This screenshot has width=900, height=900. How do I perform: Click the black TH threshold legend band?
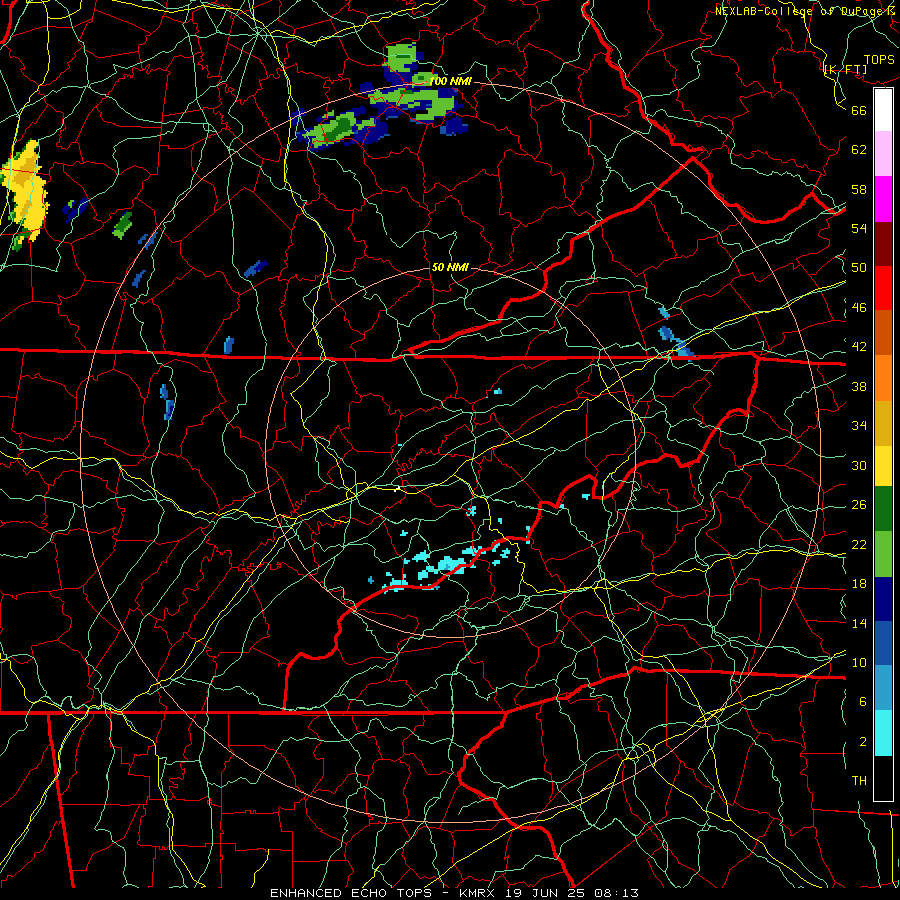coord(883,778)
